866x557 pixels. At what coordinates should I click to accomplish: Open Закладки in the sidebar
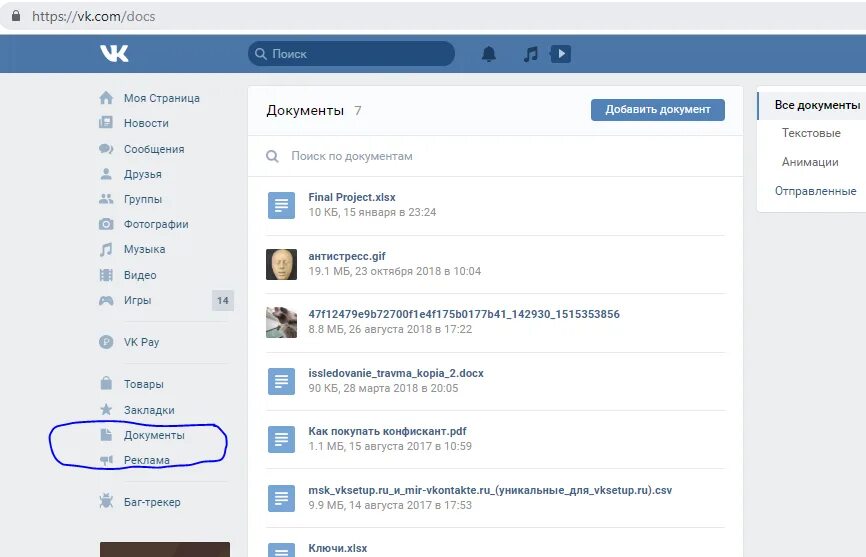tap(149, 410)
